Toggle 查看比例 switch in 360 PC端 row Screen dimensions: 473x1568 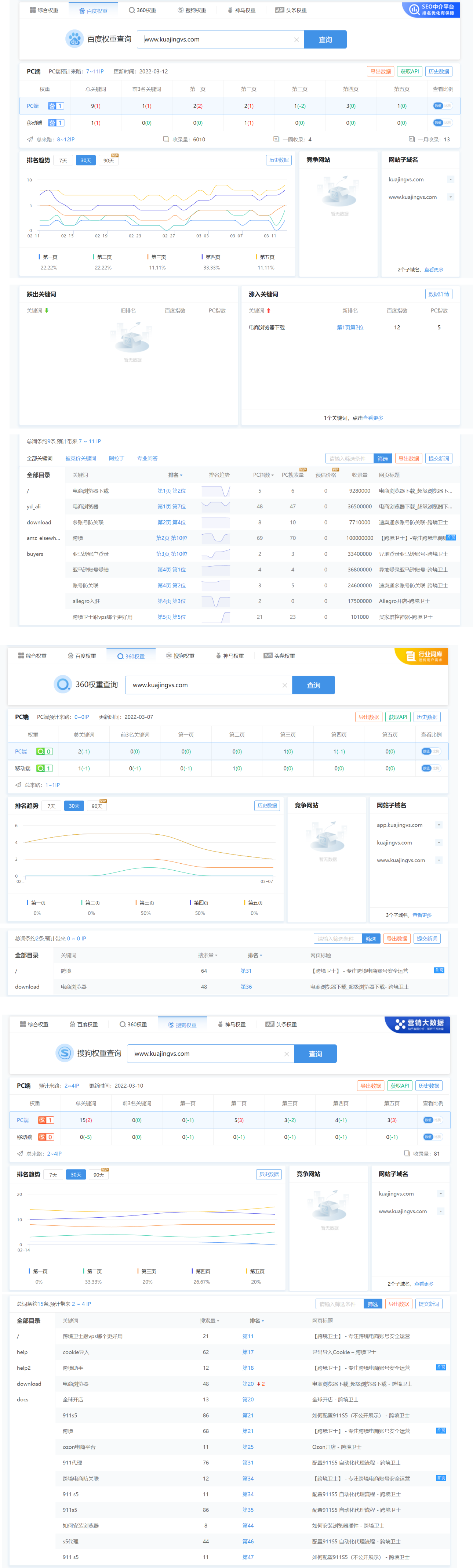point(430,751)
